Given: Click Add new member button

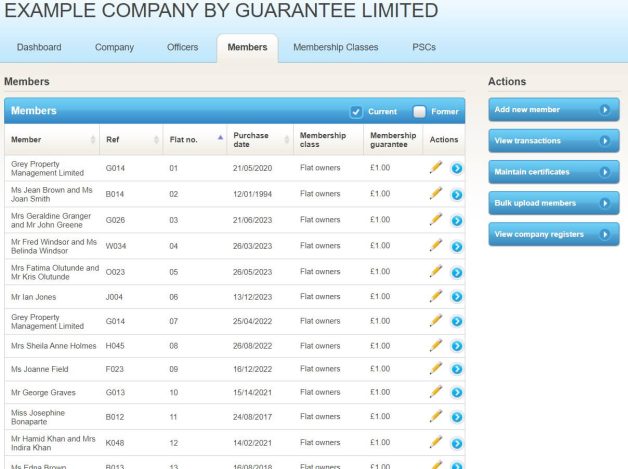Looking at the screenshot, I should (x=553, y=109).
